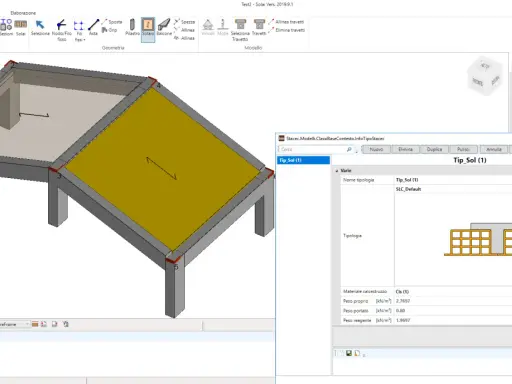Select Tip_Sol (1) in typology list

(x=303, y=160)
